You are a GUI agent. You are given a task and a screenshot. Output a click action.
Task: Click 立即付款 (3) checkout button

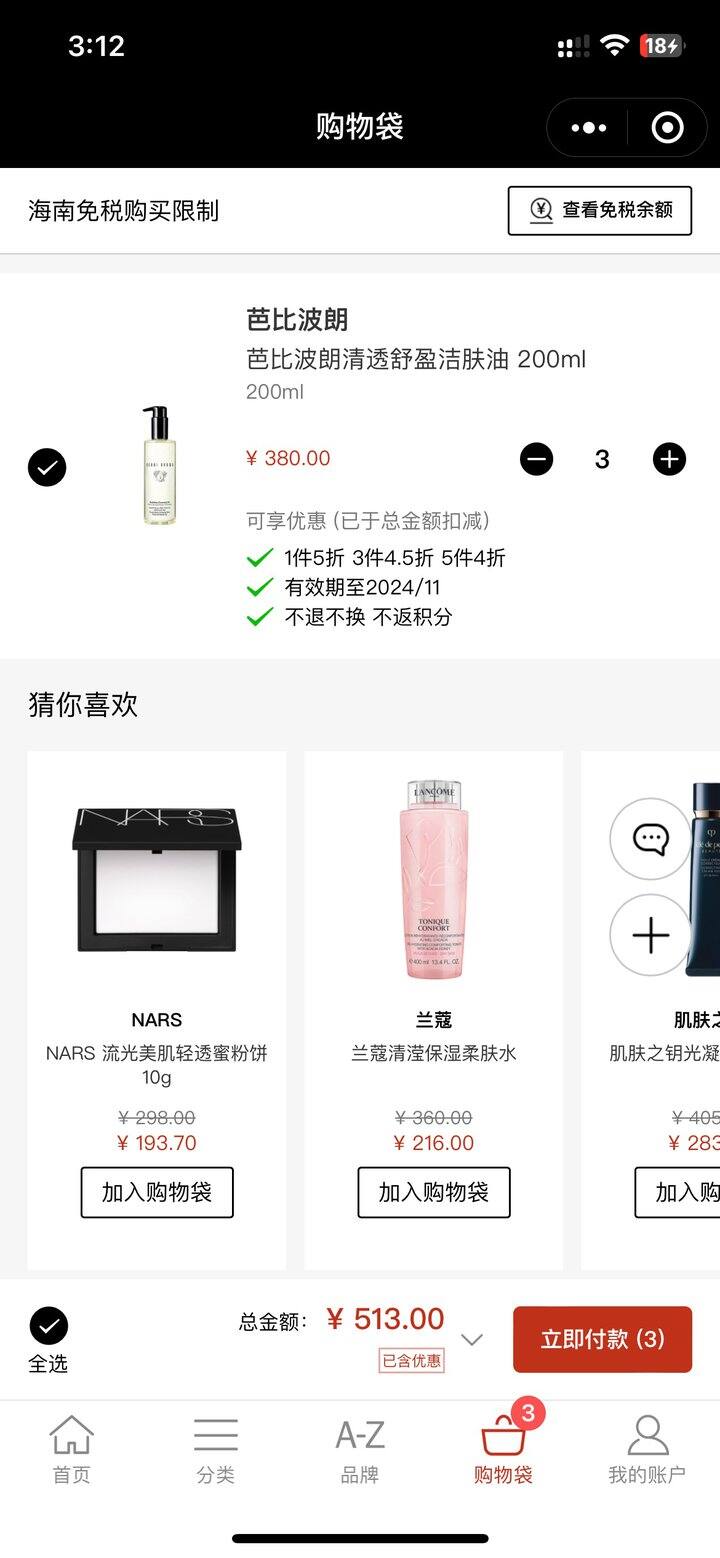(603, 1339)
